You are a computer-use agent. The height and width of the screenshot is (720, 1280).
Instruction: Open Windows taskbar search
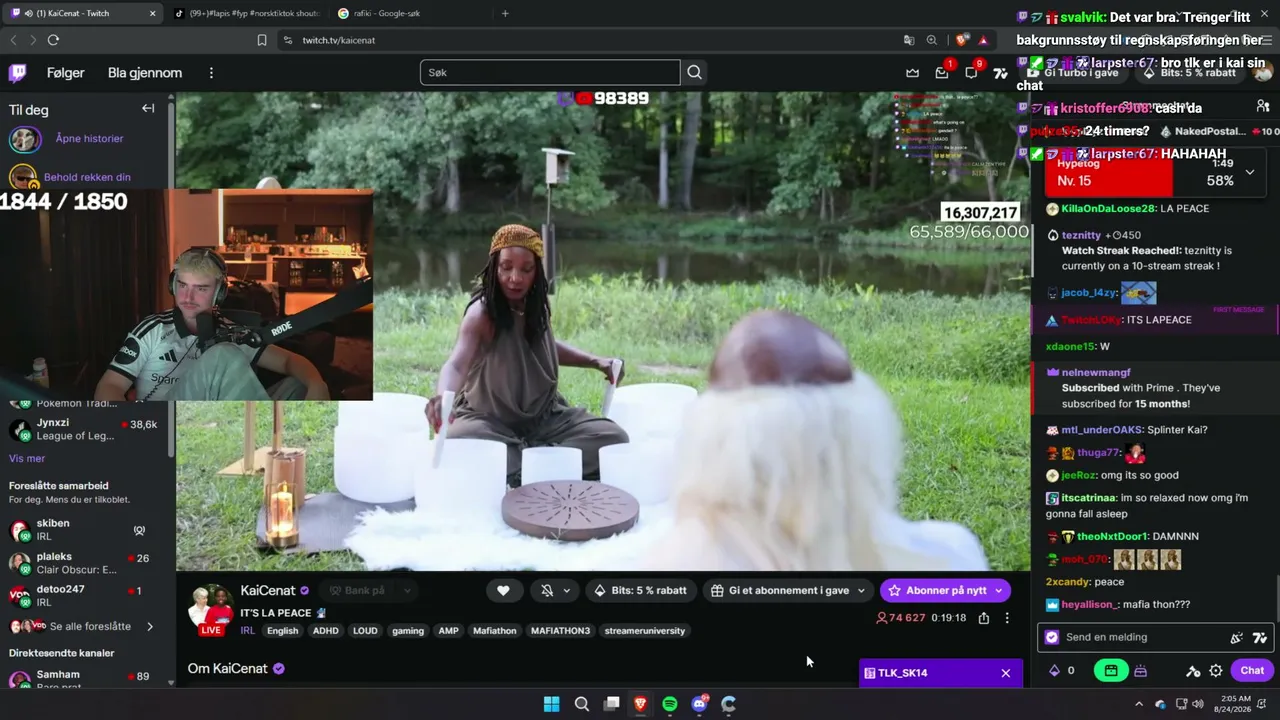click(581, 704)
